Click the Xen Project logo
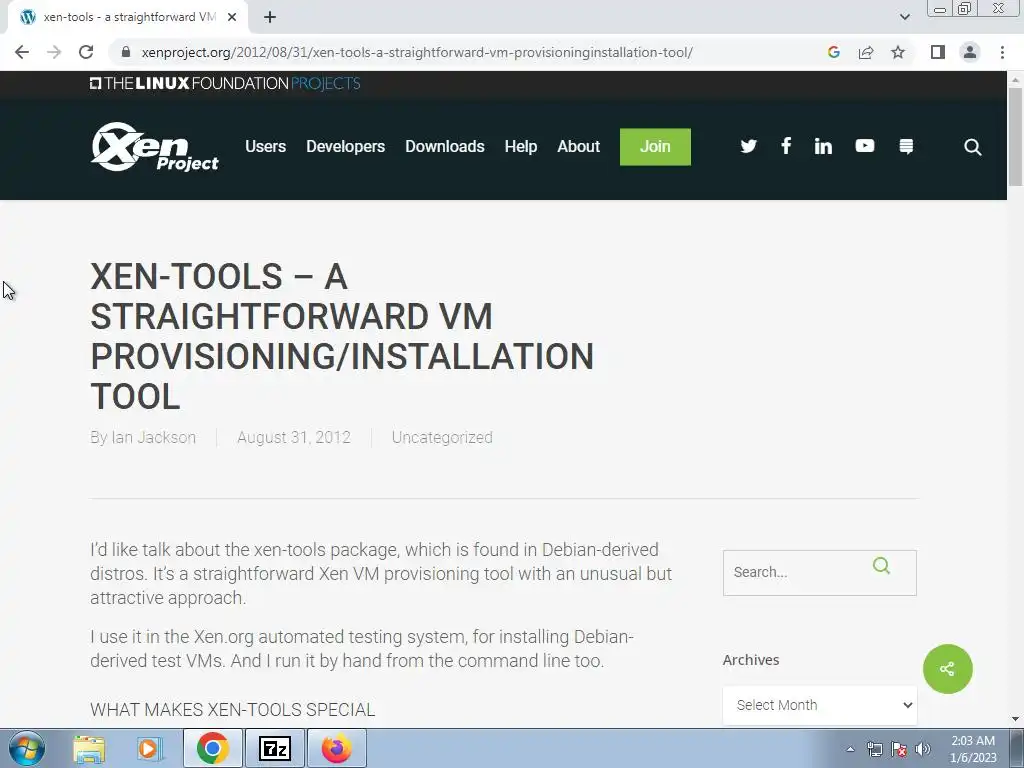1024x768 pixels. [x=155, y=147]
